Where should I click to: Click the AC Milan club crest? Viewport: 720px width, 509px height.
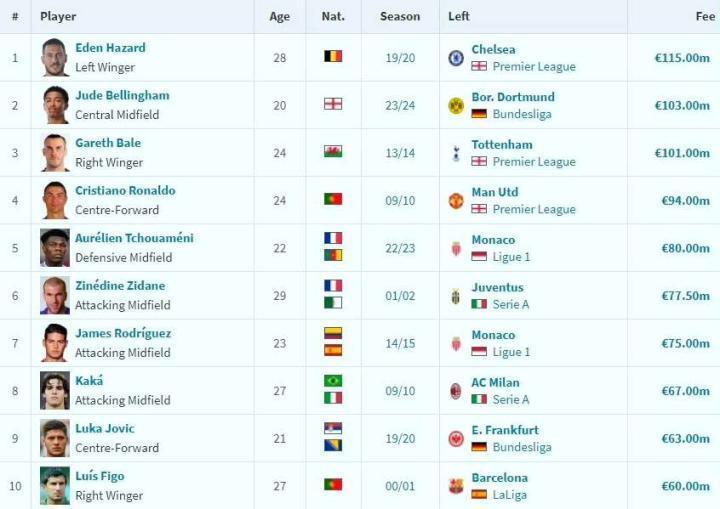[x=456, y=391]
